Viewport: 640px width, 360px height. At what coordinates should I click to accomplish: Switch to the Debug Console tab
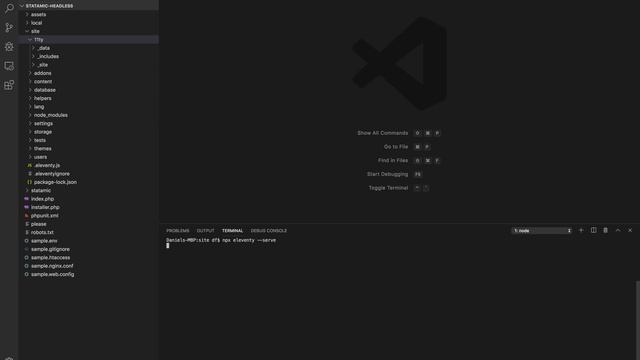click(x=269, y=231)
